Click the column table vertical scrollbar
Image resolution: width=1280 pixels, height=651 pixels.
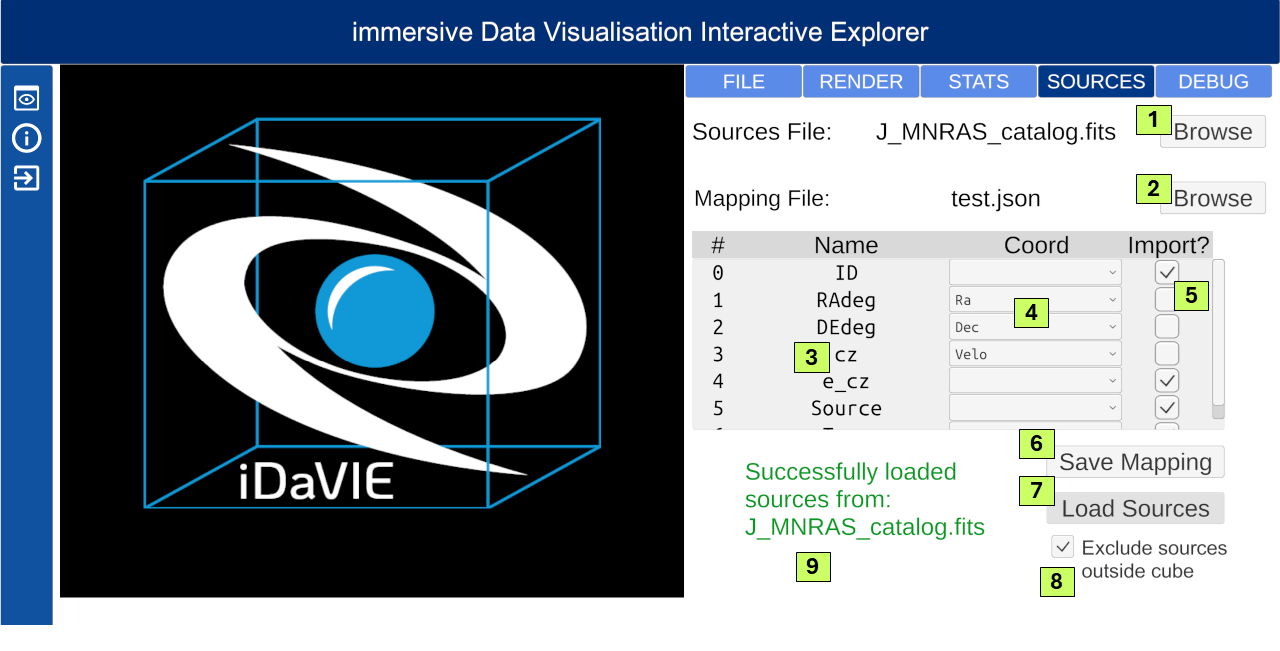(1218, 339)
